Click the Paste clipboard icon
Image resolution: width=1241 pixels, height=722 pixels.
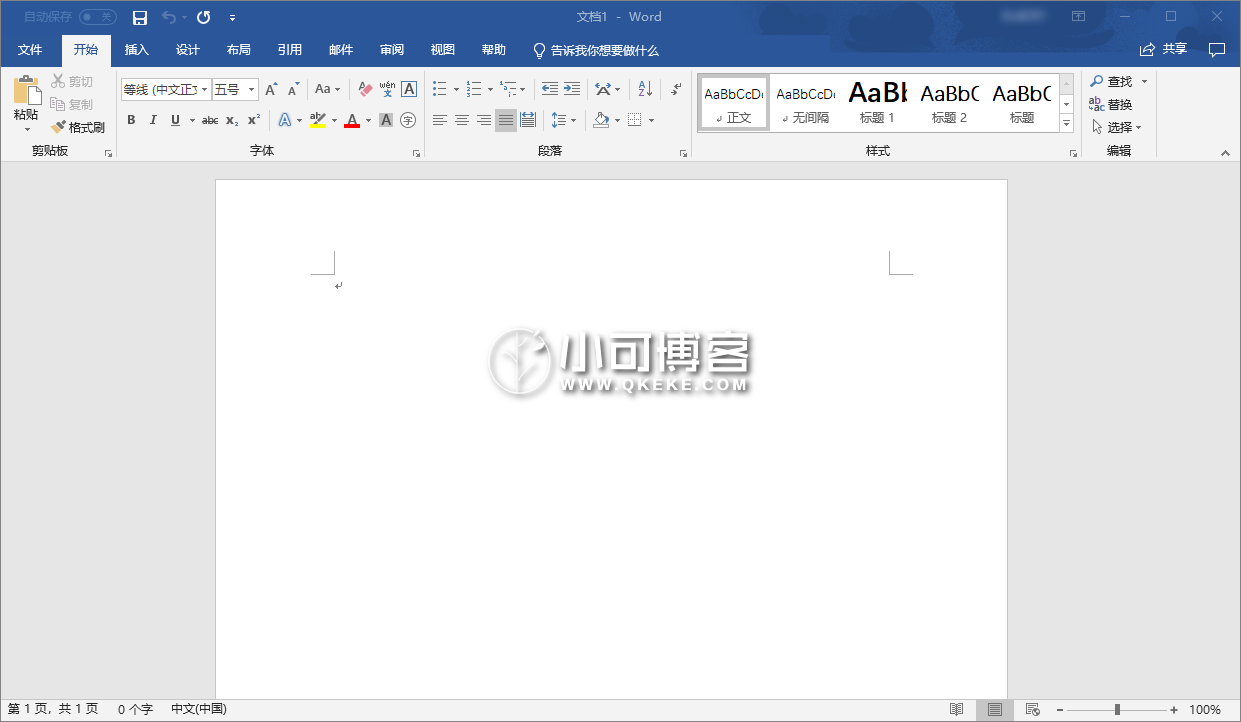click(26, 91)
